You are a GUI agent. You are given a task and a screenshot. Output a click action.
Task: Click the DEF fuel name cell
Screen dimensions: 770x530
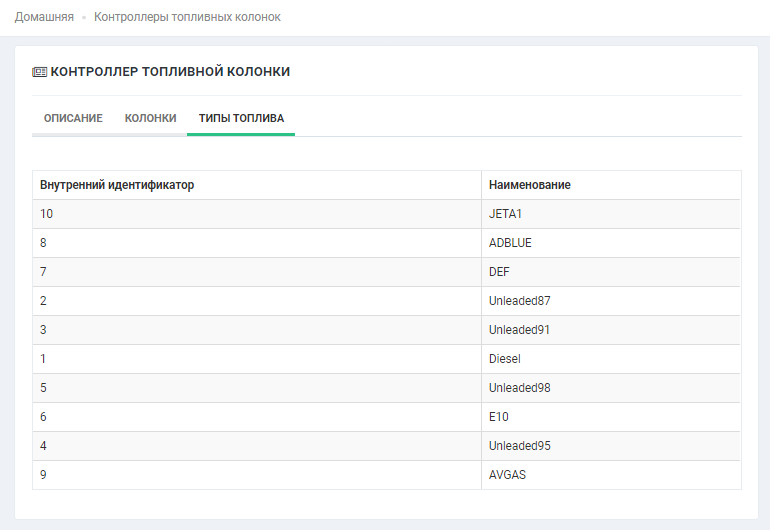(x=500, y=272)
